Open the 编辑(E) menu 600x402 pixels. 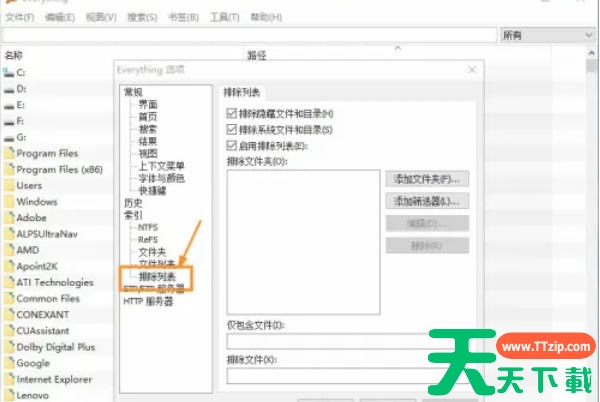click(60, 17)
